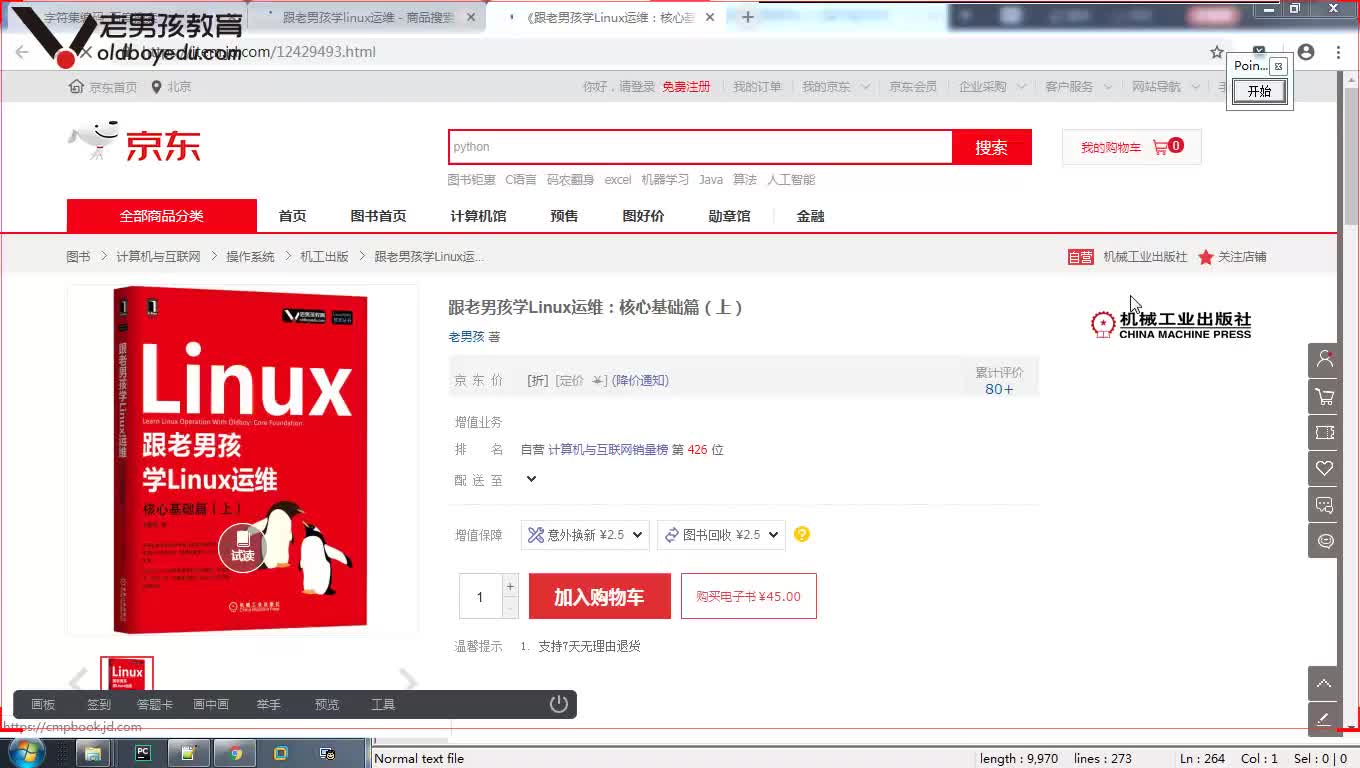This screenshot has height=768, width=1360.
Task: Open a new browser tab
Action: [x=747, y=17]
